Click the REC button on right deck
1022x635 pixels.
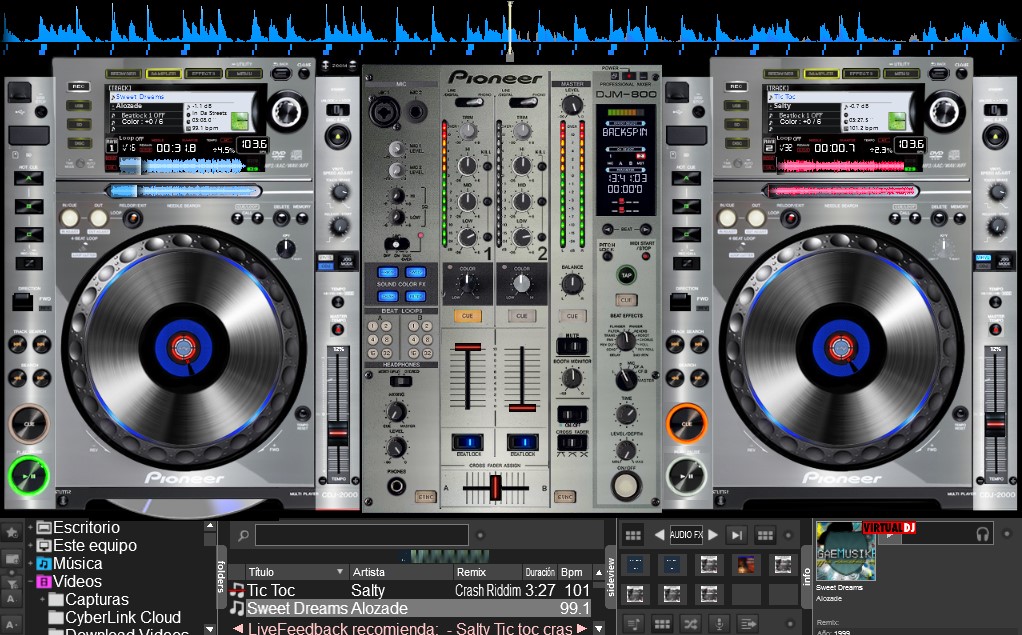[x=737, y=87]
